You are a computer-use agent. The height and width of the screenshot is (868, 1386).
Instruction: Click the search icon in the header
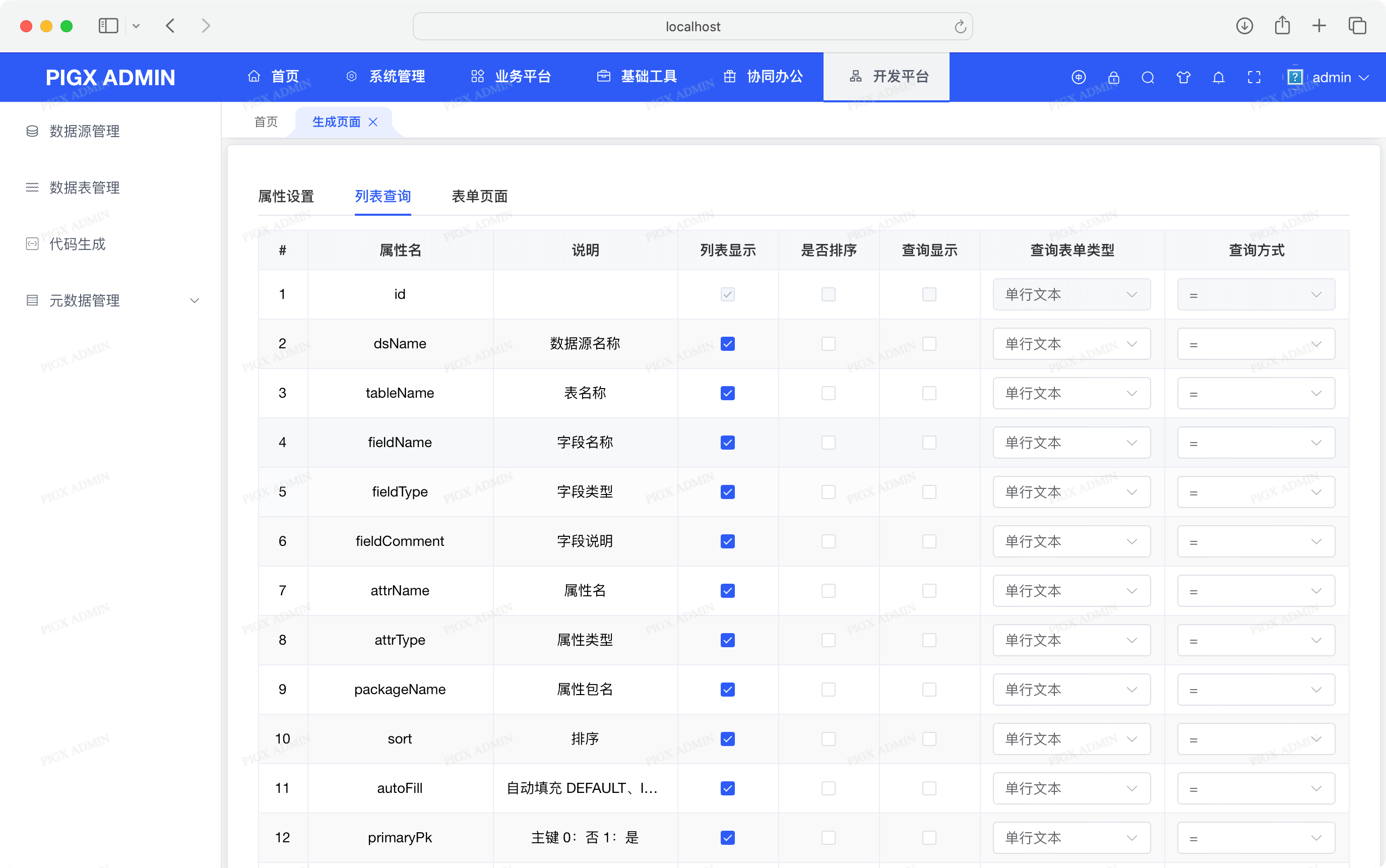(x=1148, y=77)
